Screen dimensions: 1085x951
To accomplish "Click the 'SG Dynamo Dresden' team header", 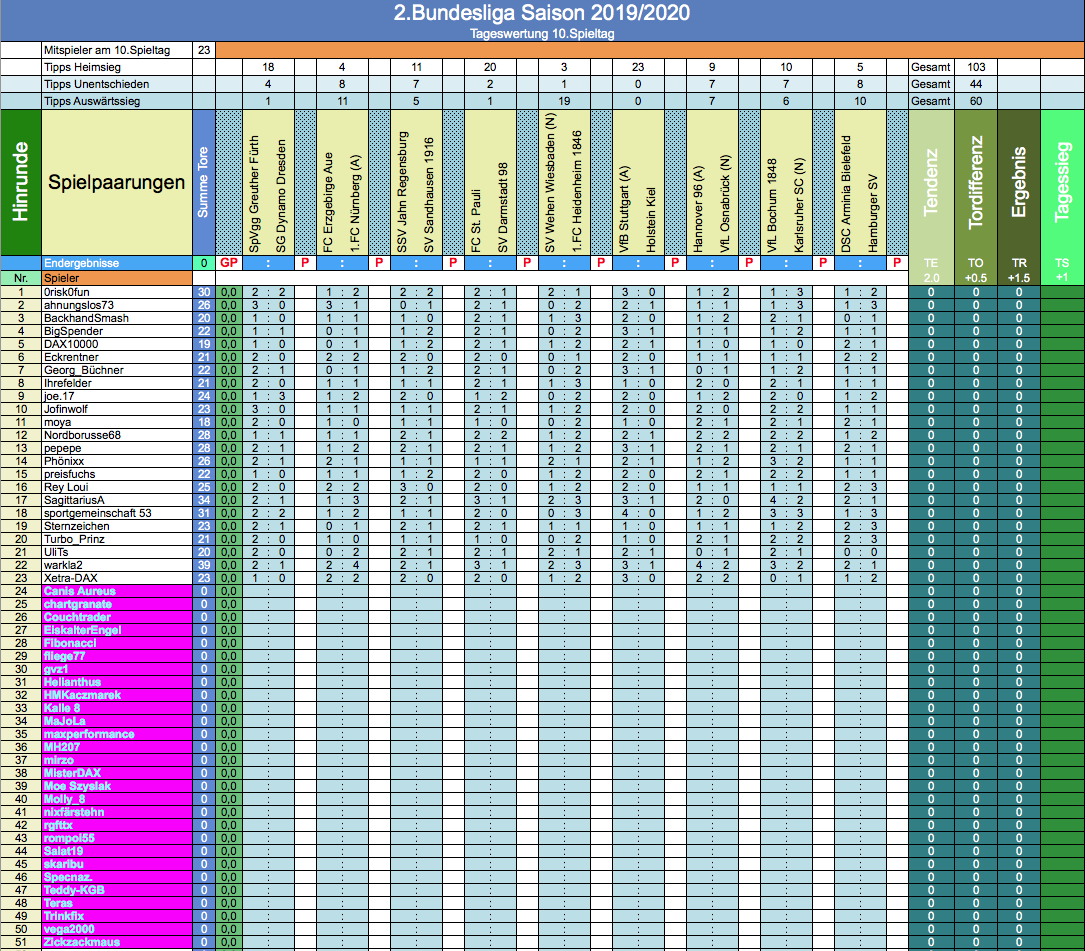I will 281,197.
